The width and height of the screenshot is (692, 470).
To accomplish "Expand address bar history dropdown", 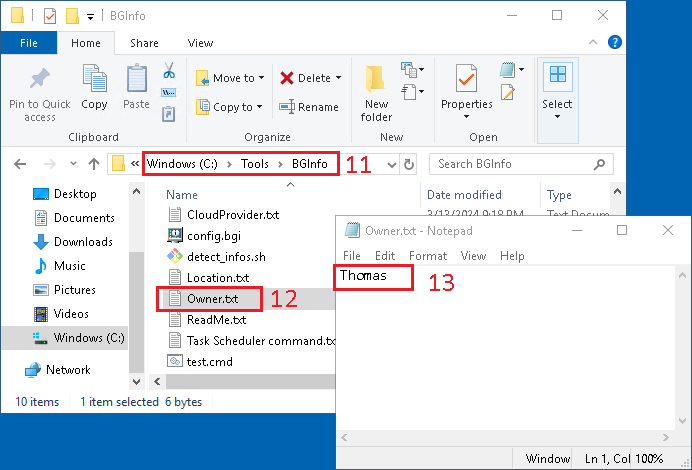I will [x=391, y=165].
